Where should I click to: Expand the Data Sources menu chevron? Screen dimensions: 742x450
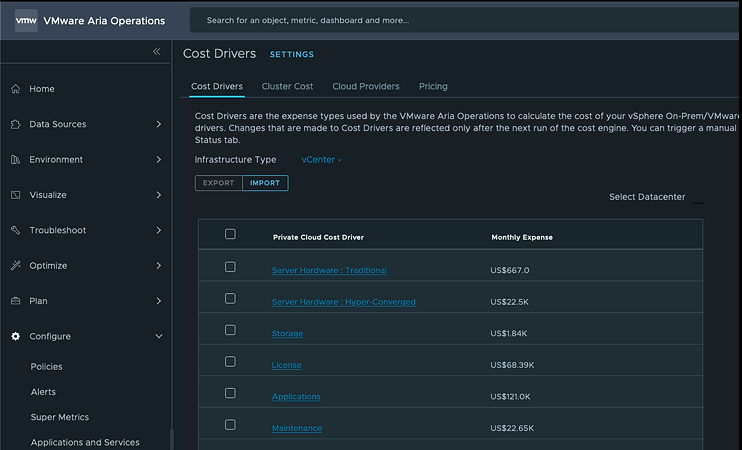click(x=159, y=124)
